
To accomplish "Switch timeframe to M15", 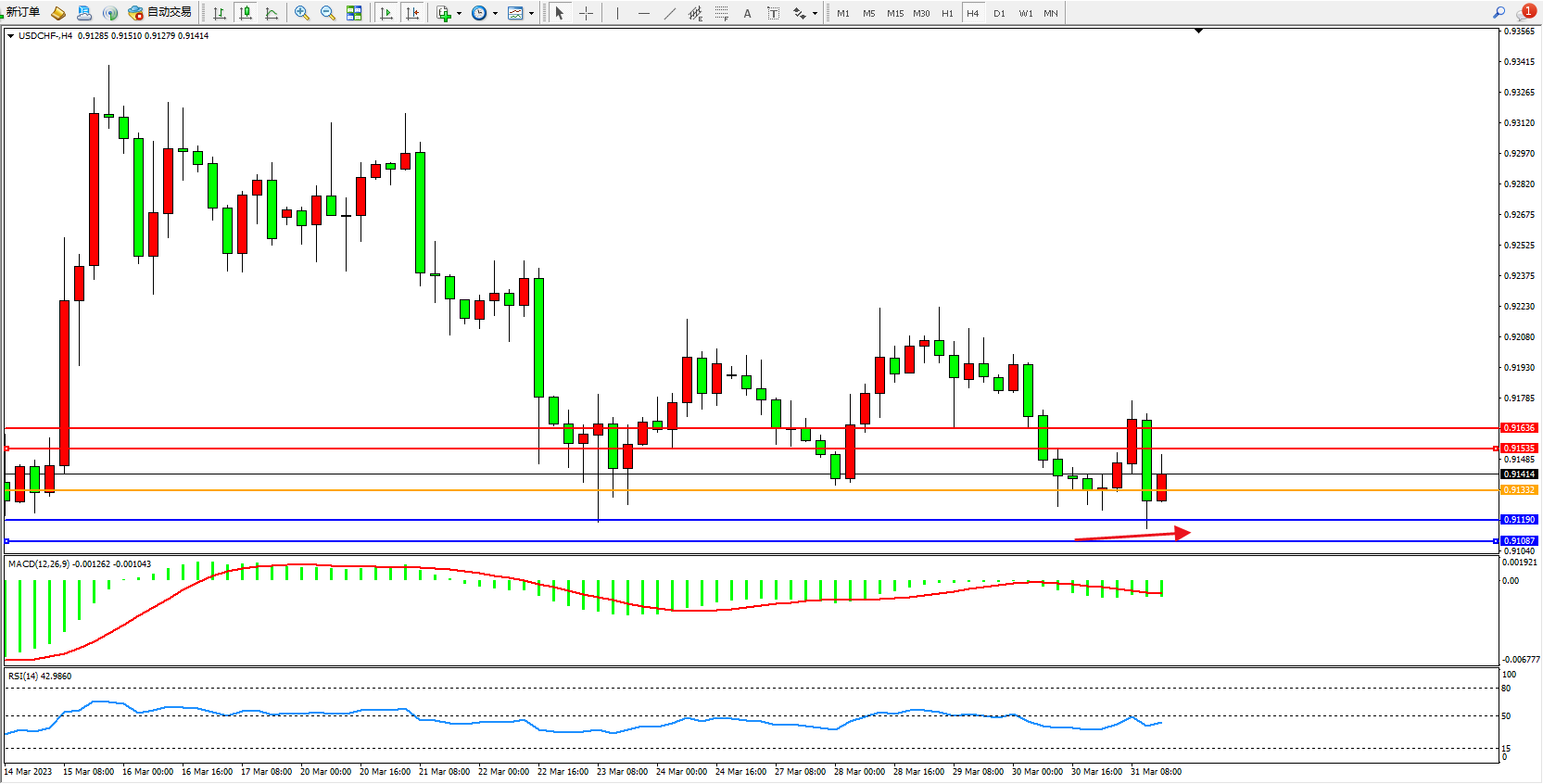I will [894, 13].
